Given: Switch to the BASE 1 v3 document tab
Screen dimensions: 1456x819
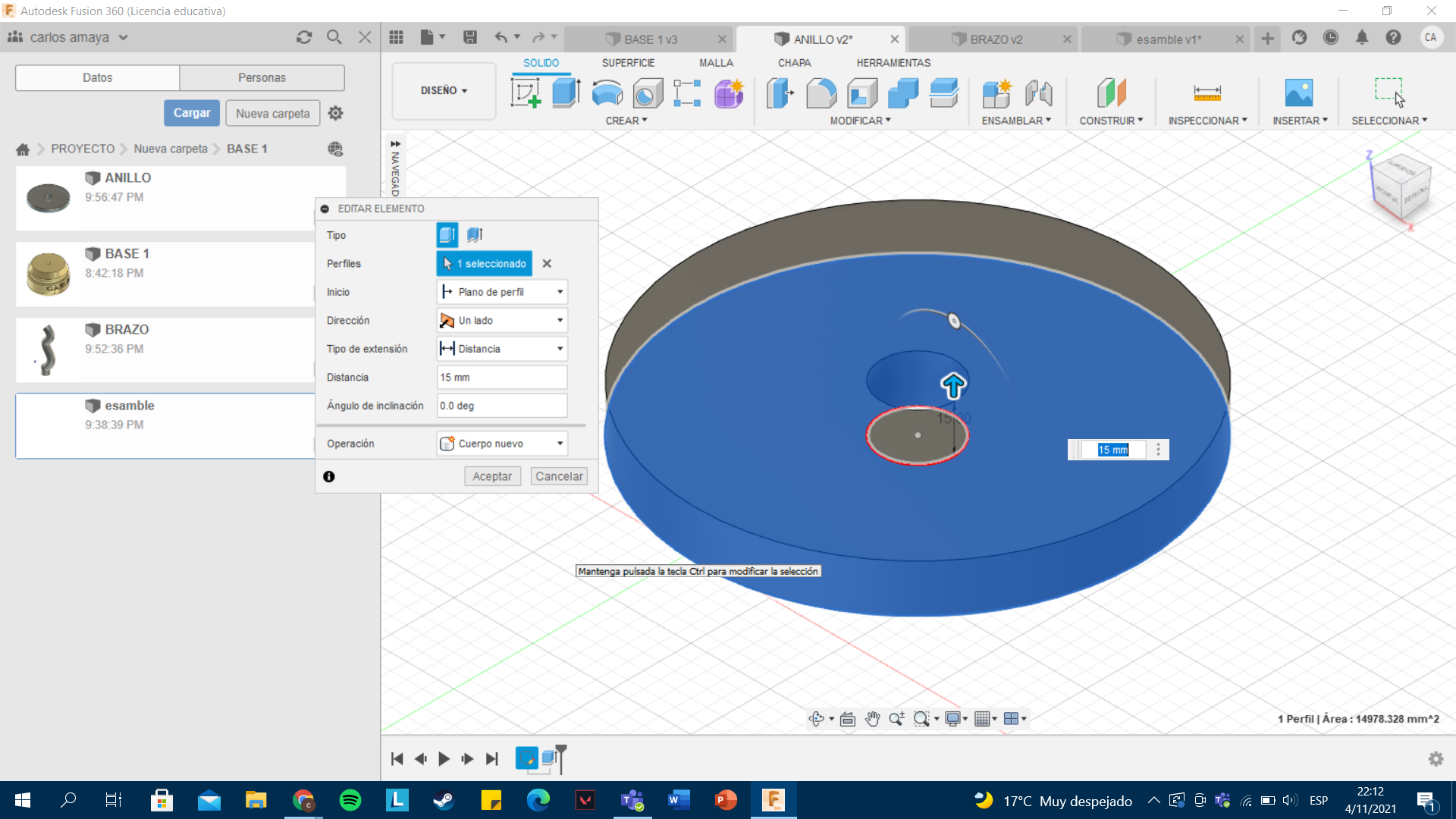Looking at the screenshot, I should 650,39.
